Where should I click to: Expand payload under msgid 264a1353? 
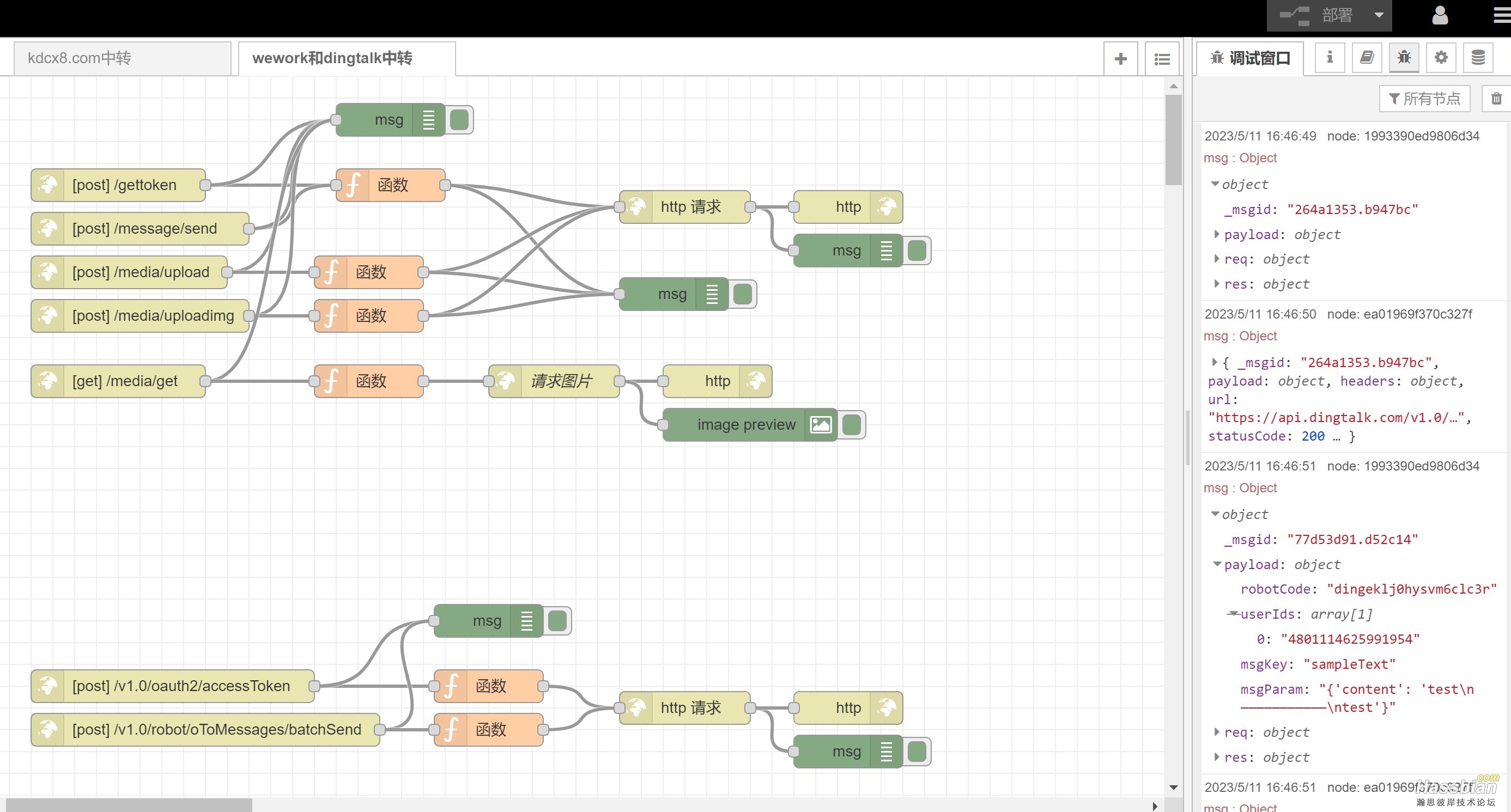tap(1217, 234)
